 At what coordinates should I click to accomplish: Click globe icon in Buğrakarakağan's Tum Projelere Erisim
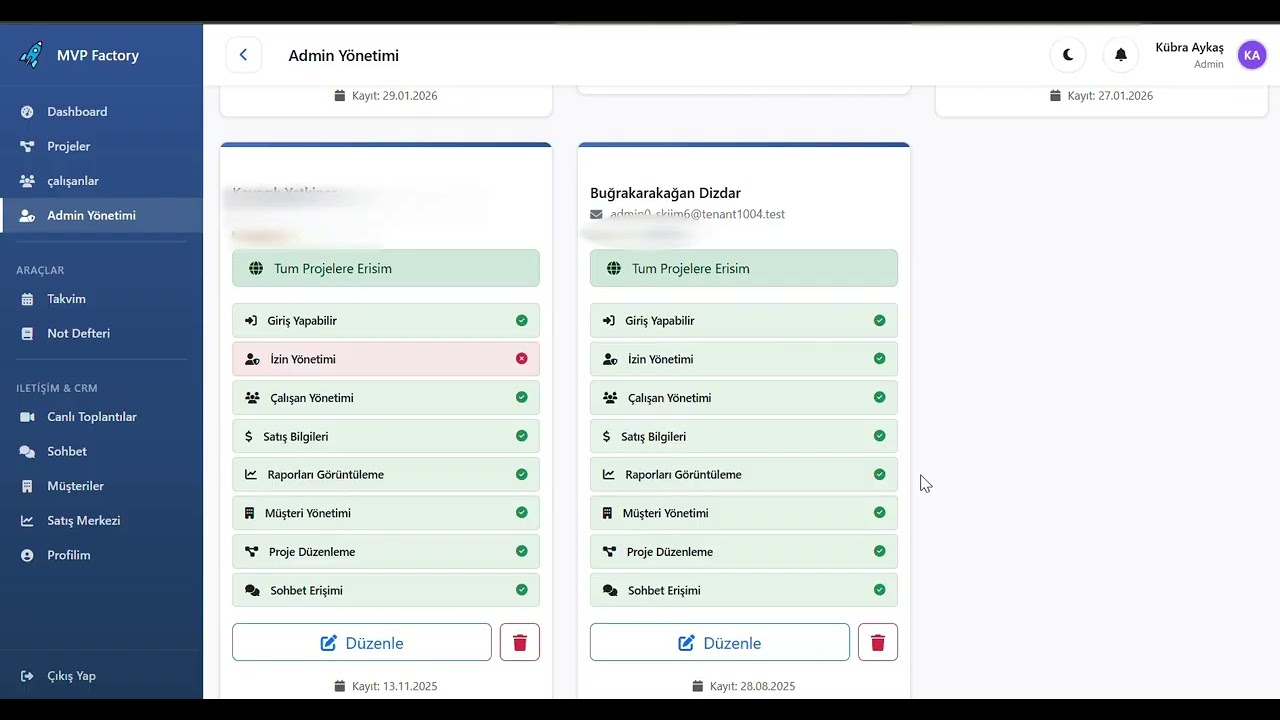[x=613, y=268]
